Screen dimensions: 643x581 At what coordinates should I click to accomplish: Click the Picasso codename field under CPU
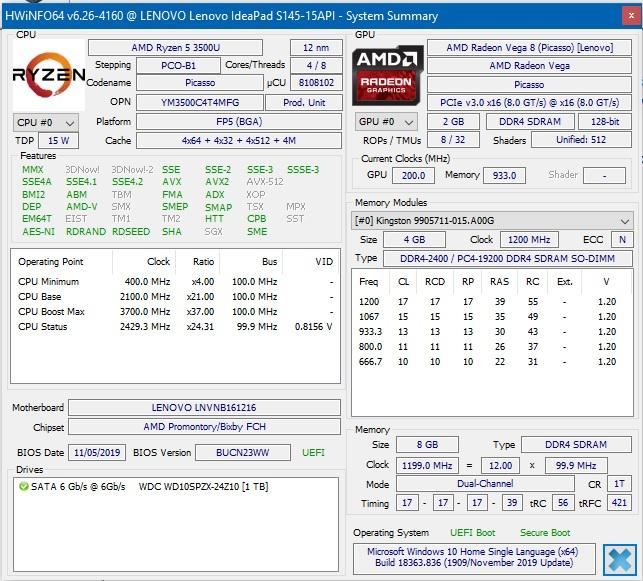click(x=200, y=83)
